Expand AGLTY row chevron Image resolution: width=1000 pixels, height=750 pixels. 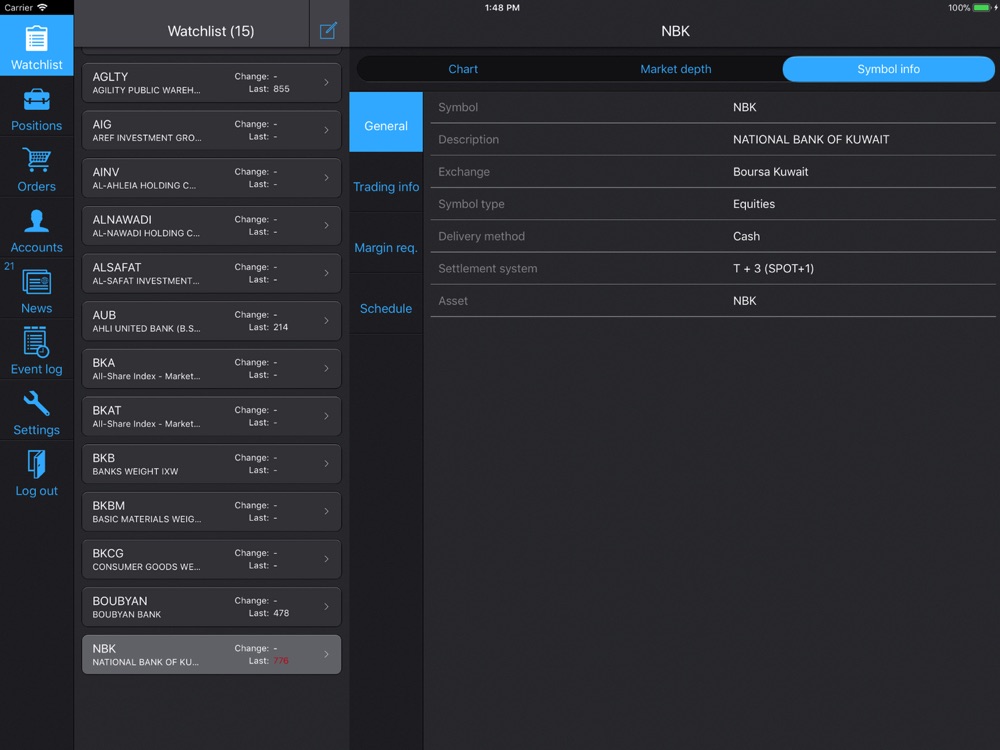pyautogui.click(x=327, y=82)
